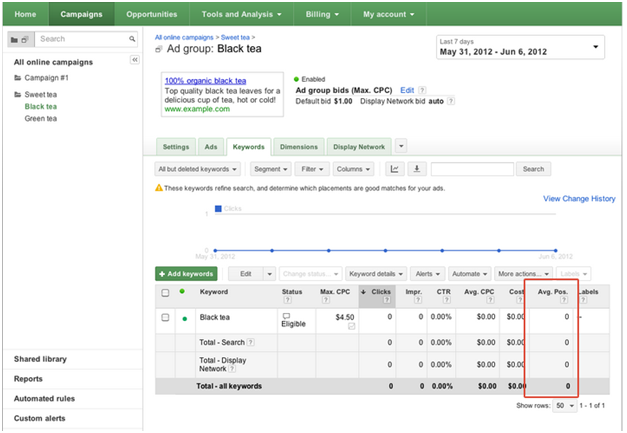Open the All but deleted keywords dropdown
Image resolution: width=627 pixels, height=433 pixels.
tap(199, 169)
